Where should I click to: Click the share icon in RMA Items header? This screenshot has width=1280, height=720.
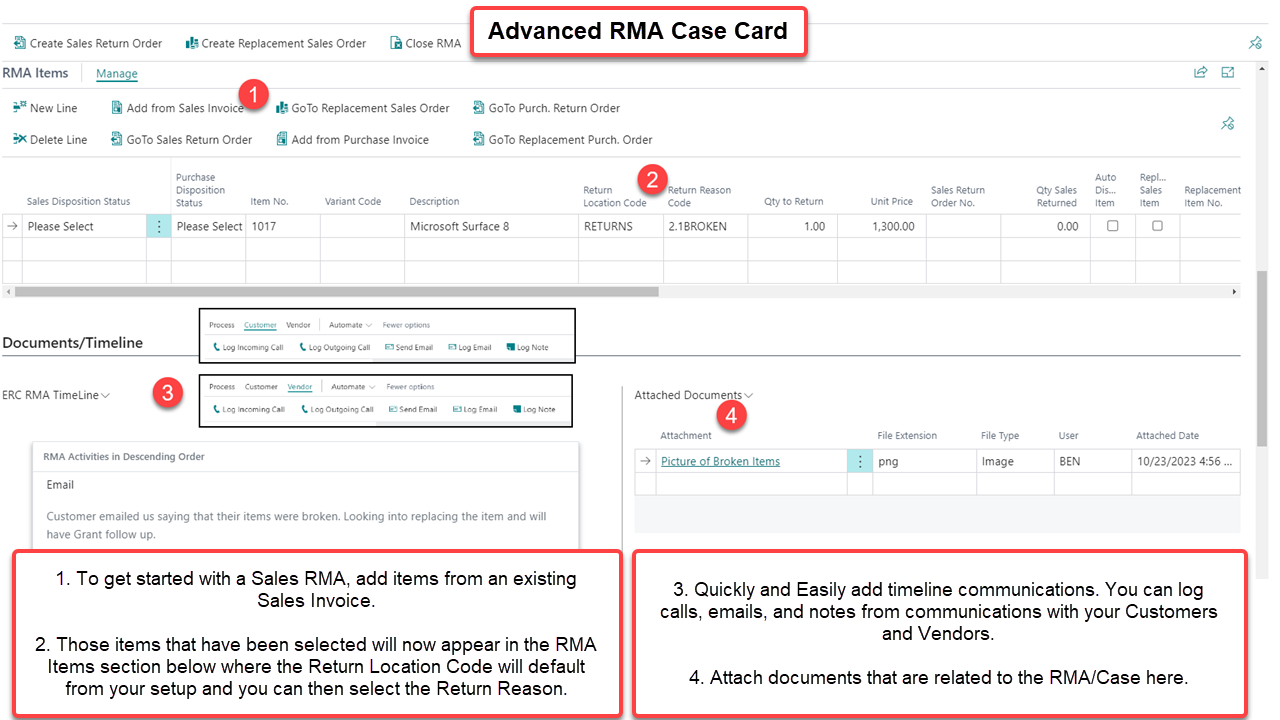[1200, 73]
